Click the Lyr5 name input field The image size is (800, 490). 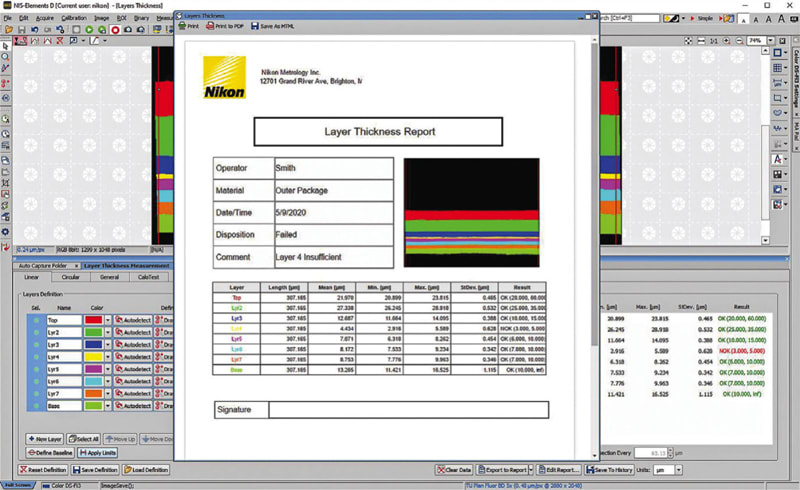pyautogui.click(x=64, y=369)
